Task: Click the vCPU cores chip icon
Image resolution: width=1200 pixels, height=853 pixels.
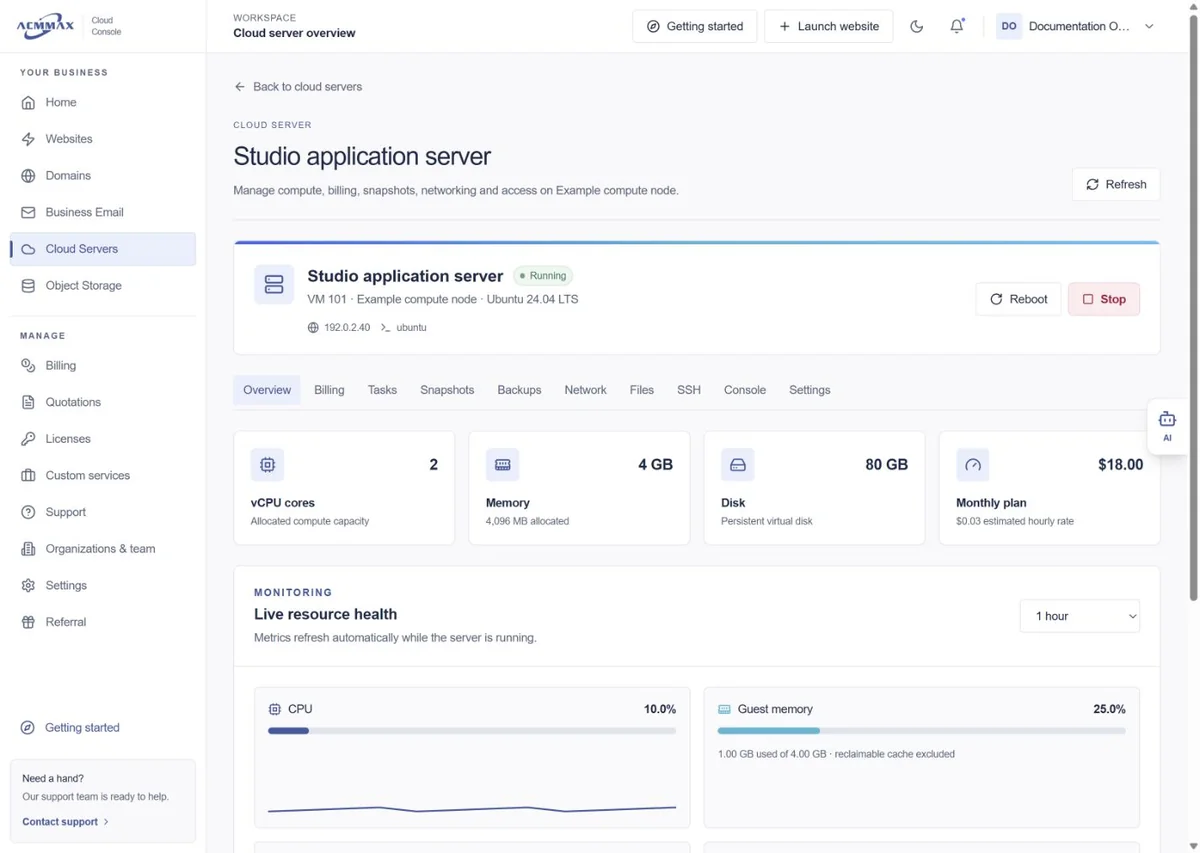Action: [267, 465]
